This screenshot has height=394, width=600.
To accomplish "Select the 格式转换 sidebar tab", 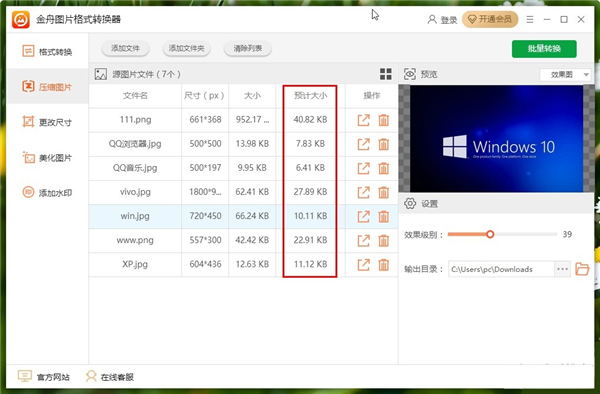I will [x=47, y=51].
